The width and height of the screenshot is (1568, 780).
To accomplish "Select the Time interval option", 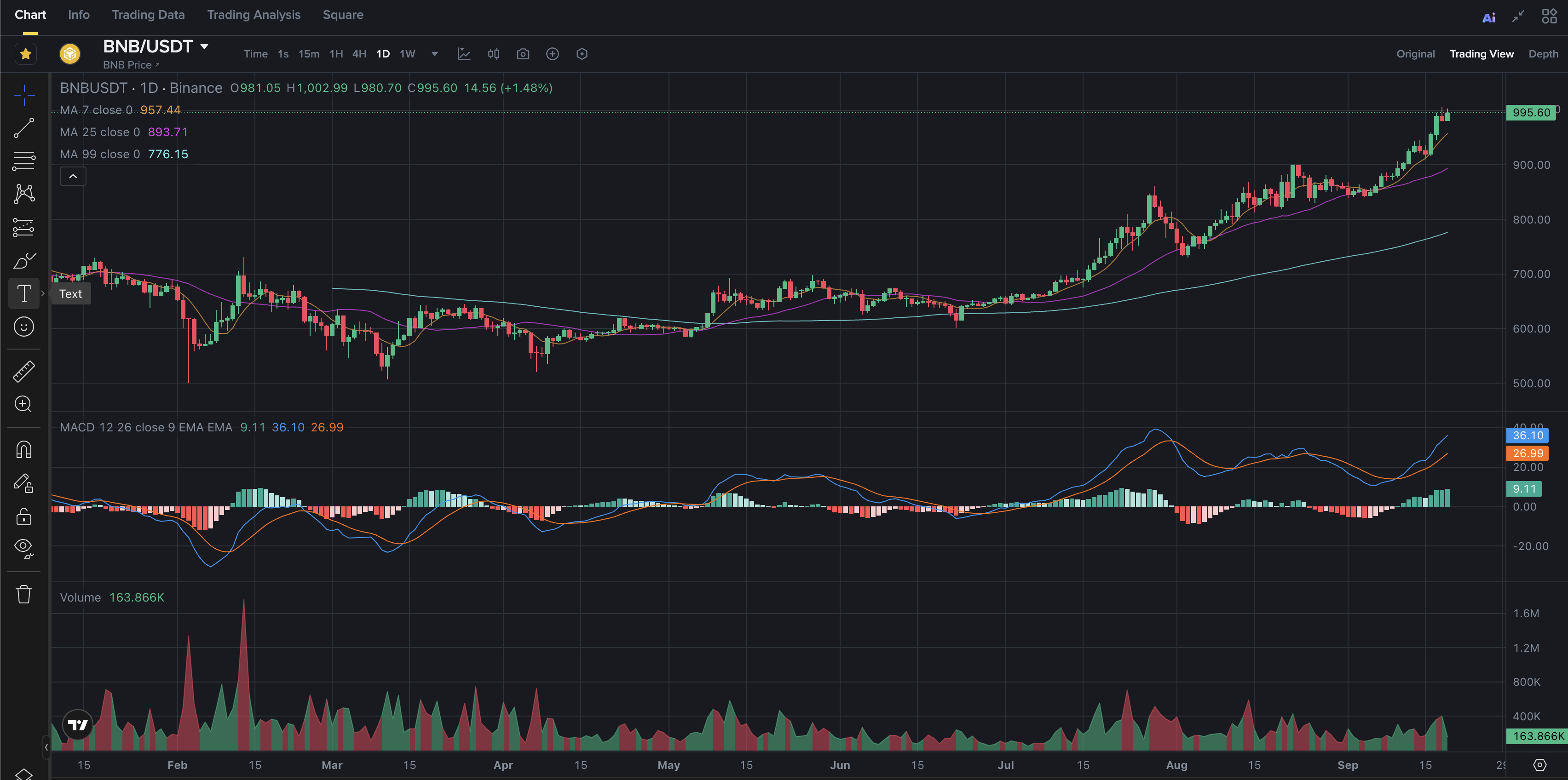I will tap(256, 54).
